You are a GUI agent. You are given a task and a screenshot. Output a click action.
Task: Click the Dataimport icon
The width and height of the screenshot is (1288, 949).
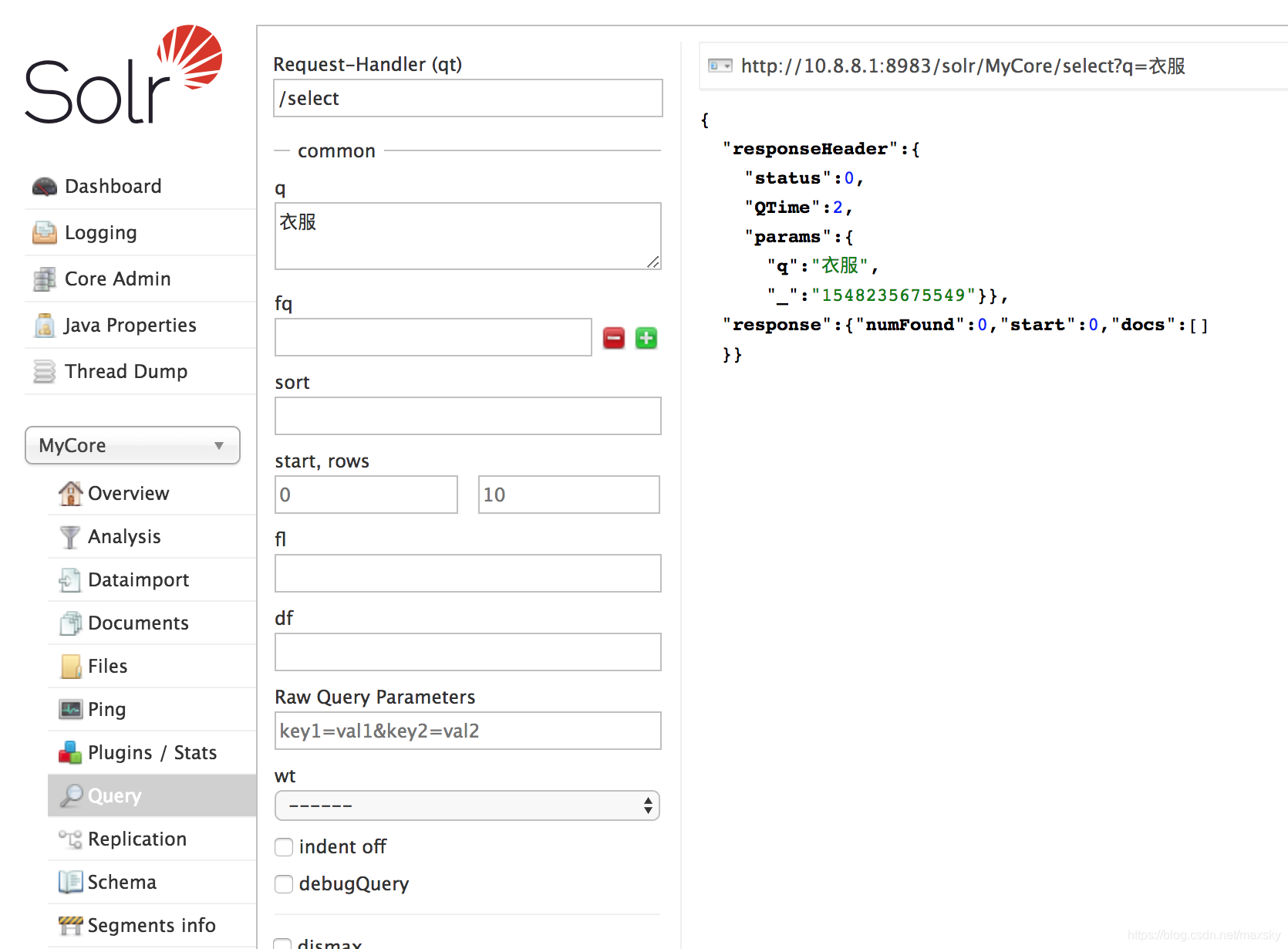[x=70, y=580]
